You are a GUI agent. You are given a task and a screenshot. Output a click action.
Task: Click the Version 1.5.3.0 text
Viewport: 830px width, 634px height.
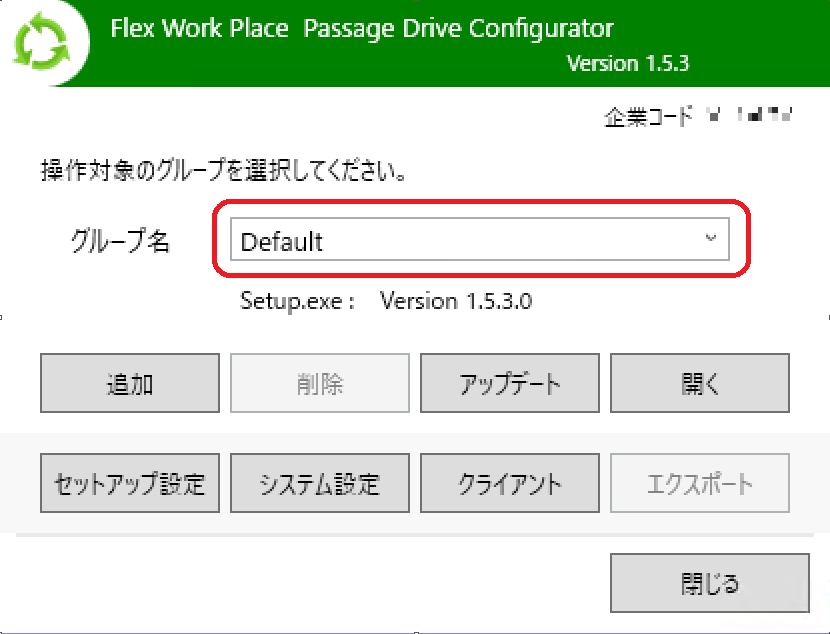coord(456,301)
